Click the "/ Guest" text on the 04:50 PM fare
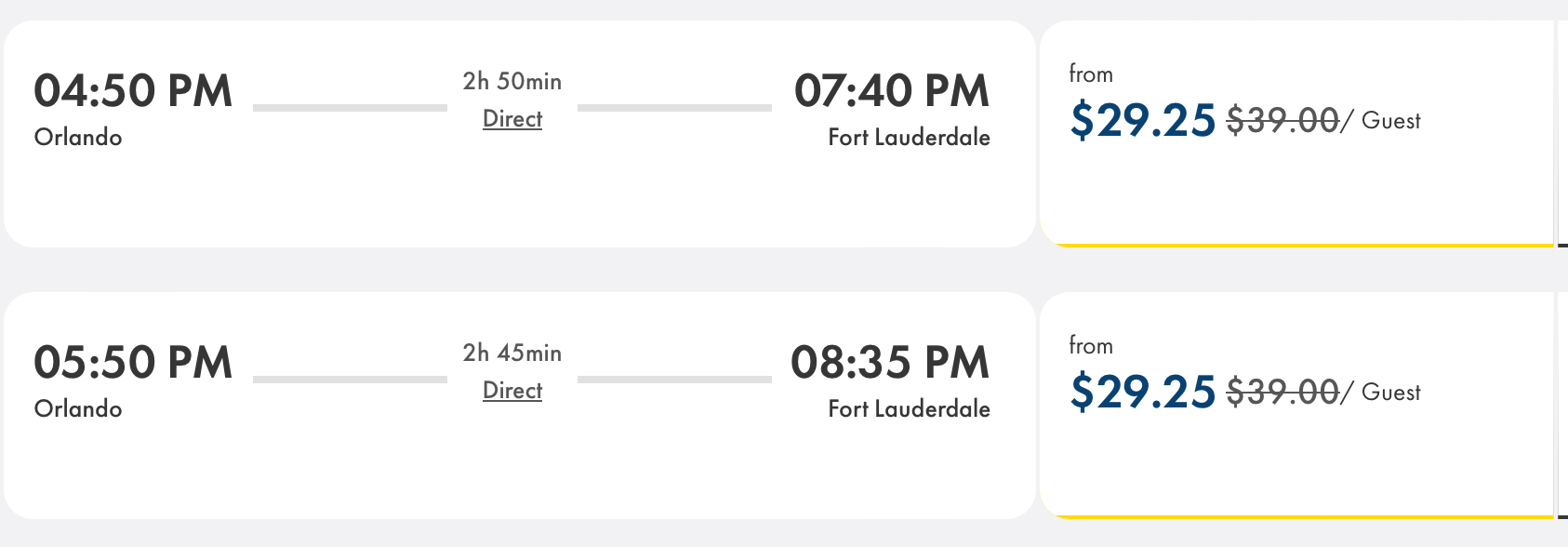Screen dimensions: 1568x547 coord(1384,121)
